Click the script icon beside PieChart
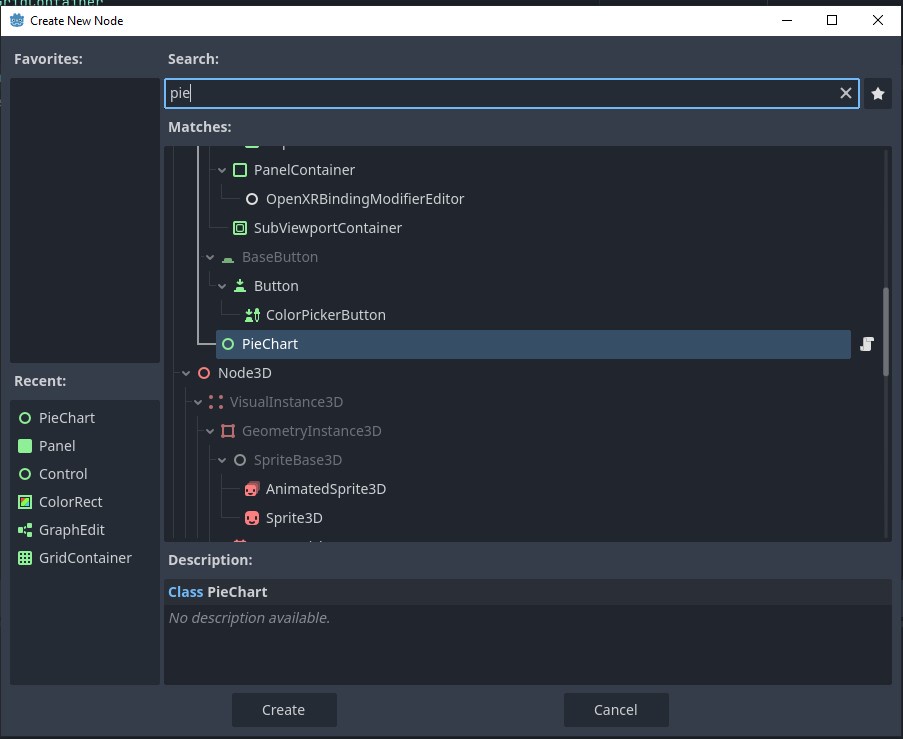903x739 pixels. [866, 344]
